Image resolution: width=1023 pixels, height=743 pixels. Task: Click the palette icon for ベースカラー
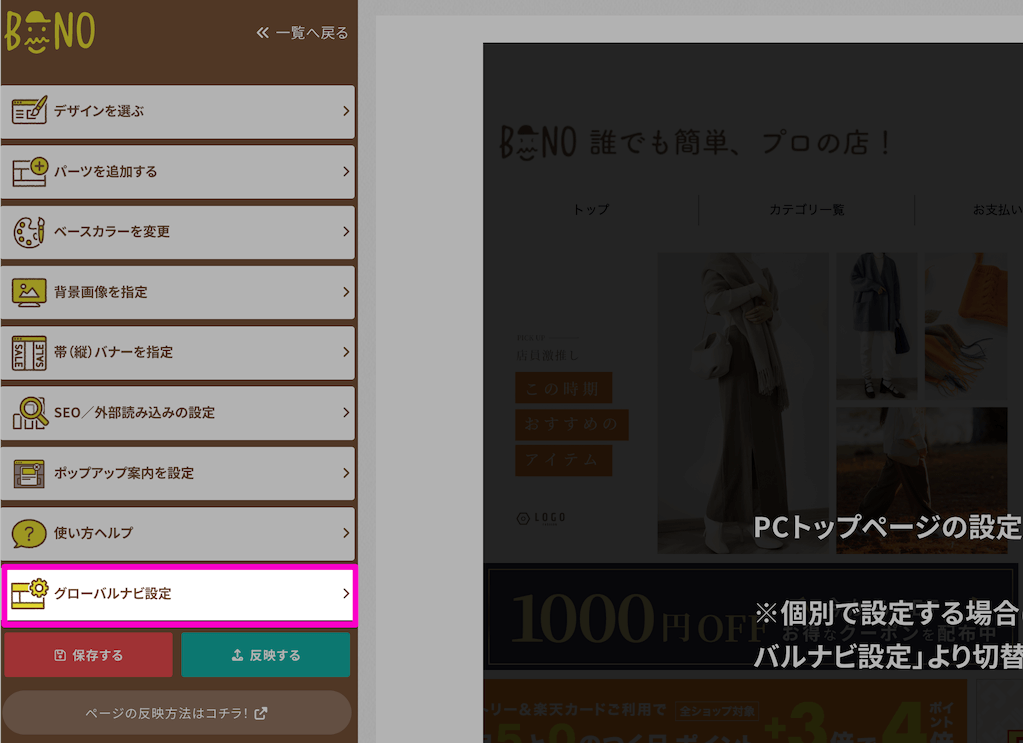click(x=29, y=231)
